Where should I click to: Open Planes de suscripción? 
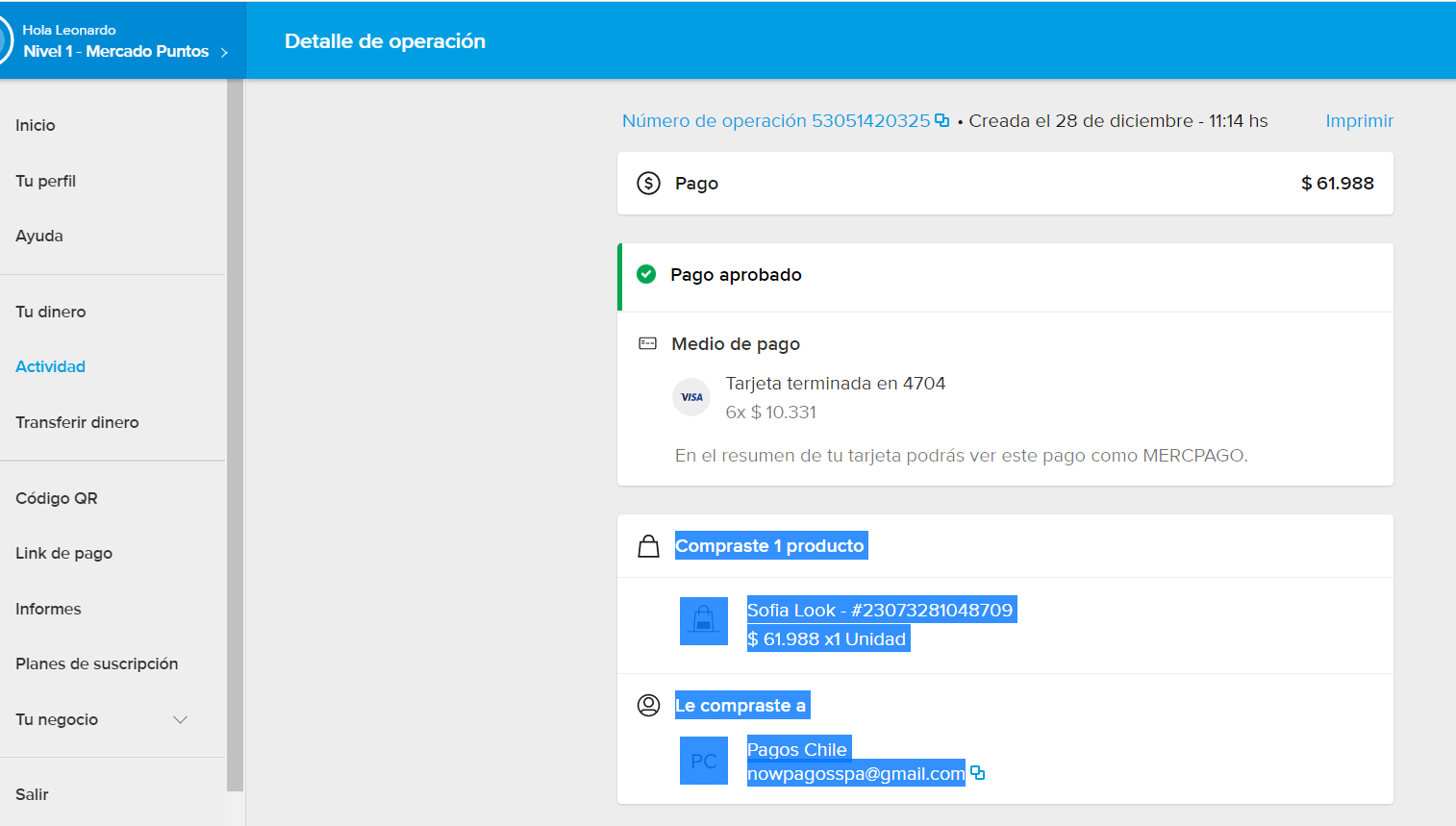point(97,663)
